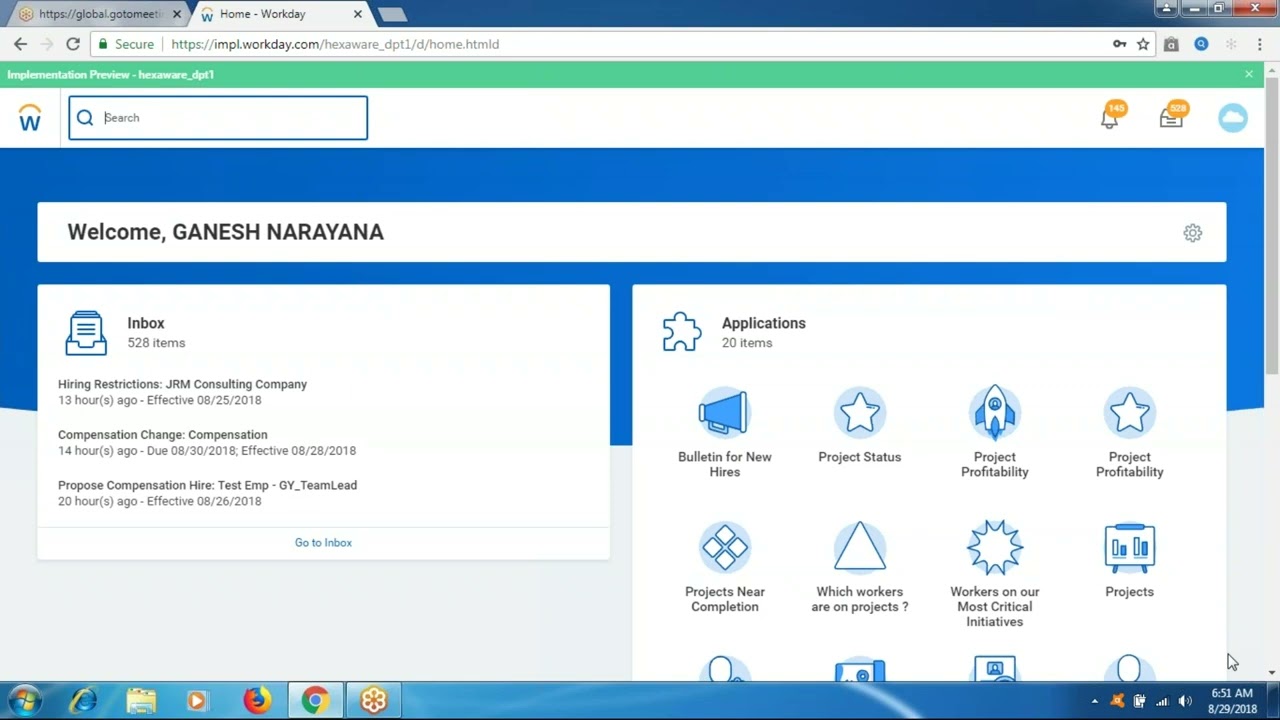Click the volume speaker tray icon

[x=1185, y=701]
